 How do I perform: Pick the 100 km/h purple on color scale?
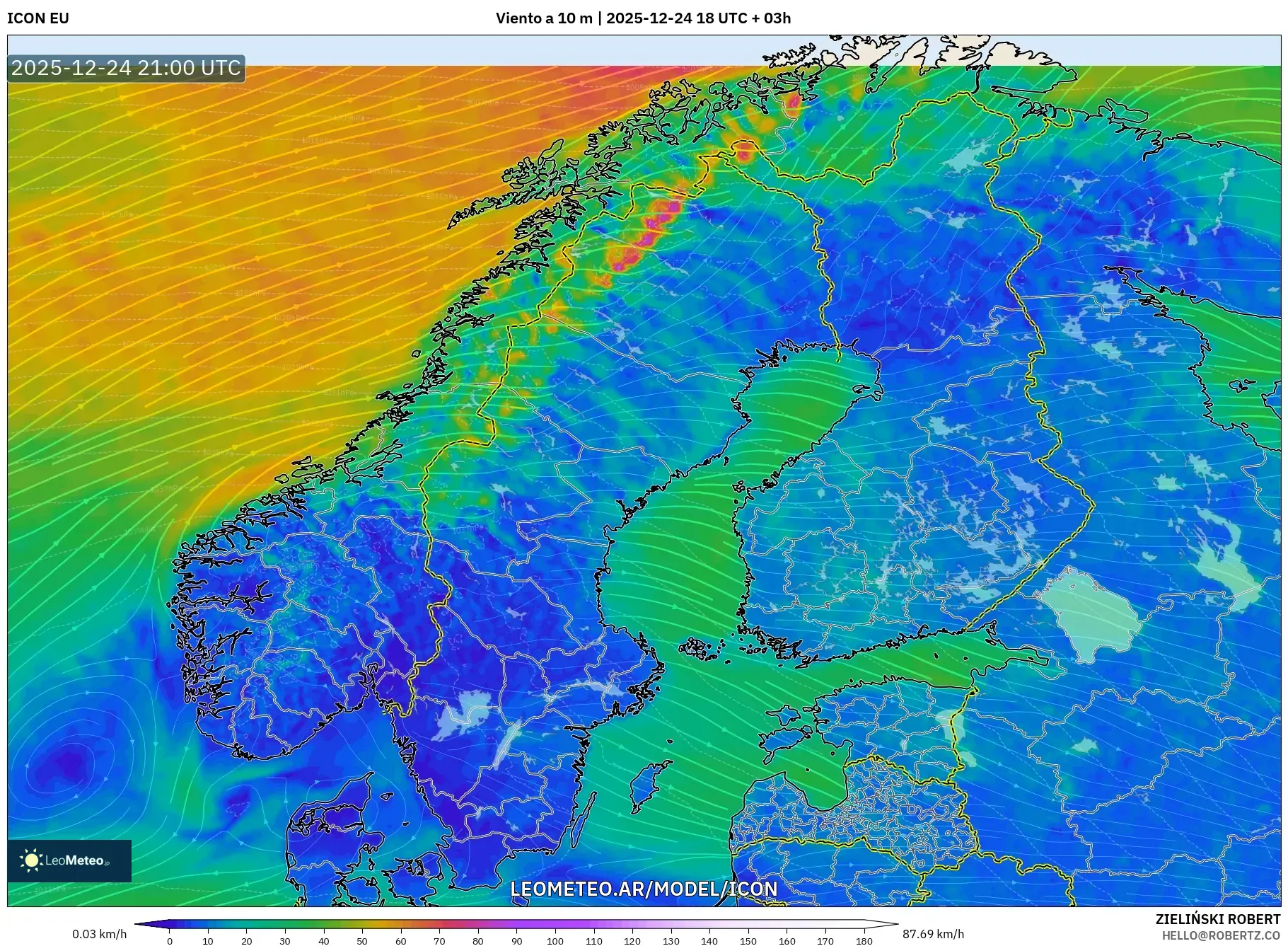(555, 924)
